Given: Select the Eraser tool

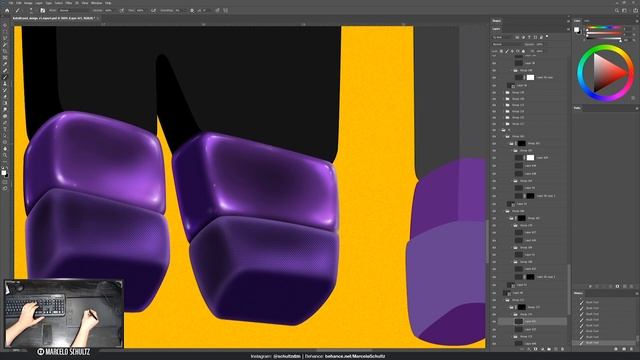Looking at the screenshot, I should (x=5, y=97).
